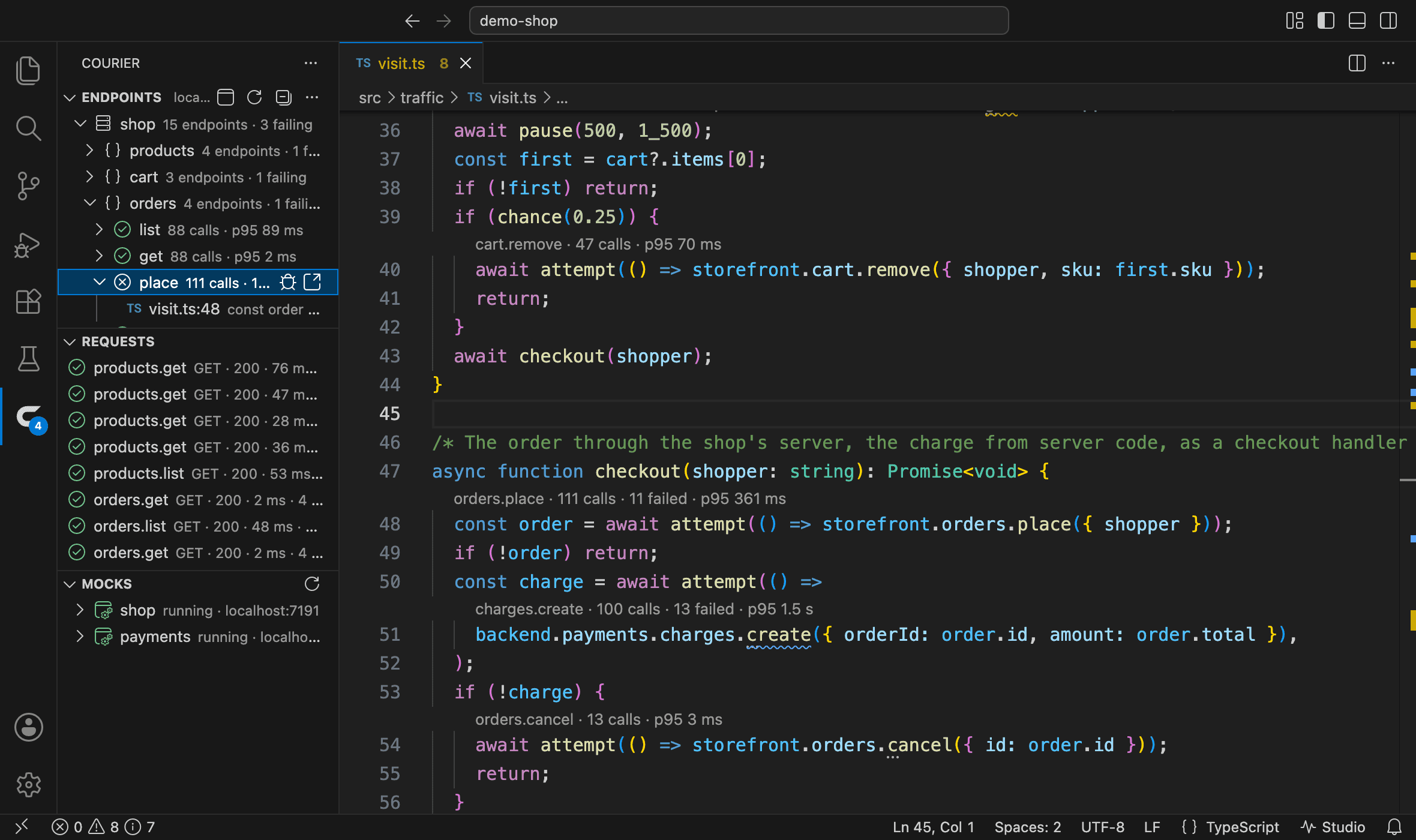Select the visit.ts editor tab

coord(412,64)
